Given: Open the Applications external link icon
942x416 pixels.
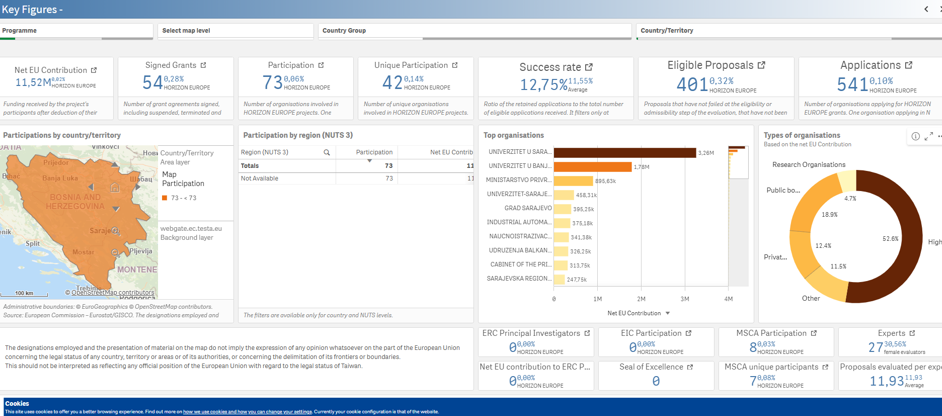Looking at the screenshot, I should 908,66.
